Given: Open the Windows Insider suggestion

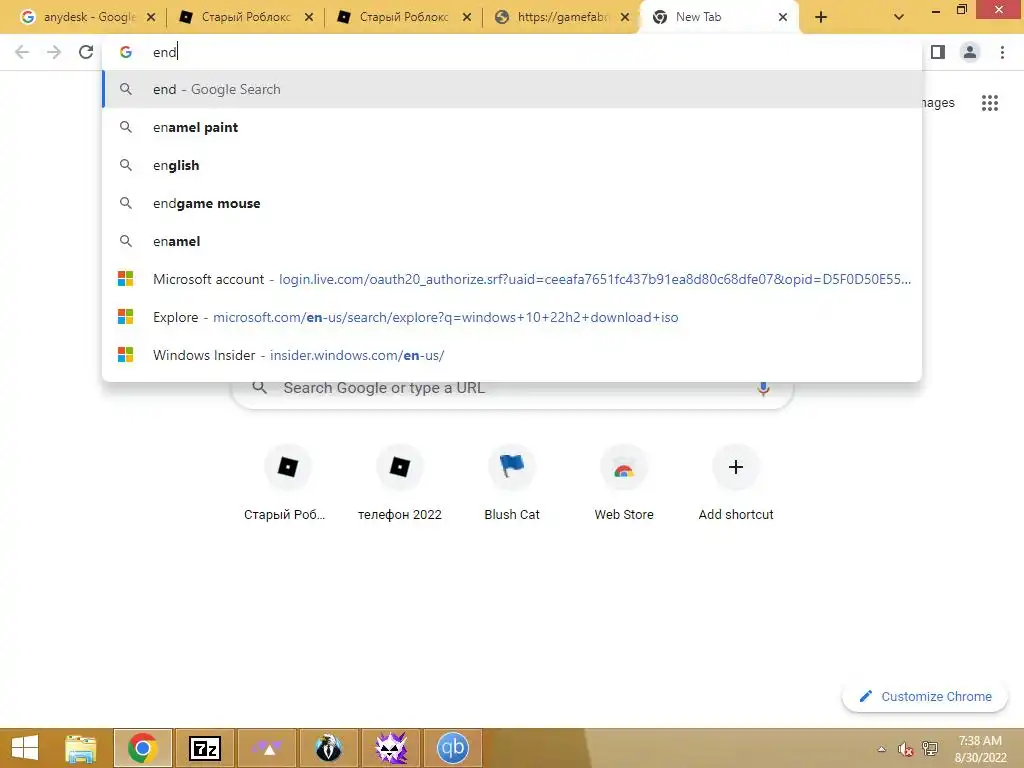Looking at the screenshot, I should click(x=512, y=355).
